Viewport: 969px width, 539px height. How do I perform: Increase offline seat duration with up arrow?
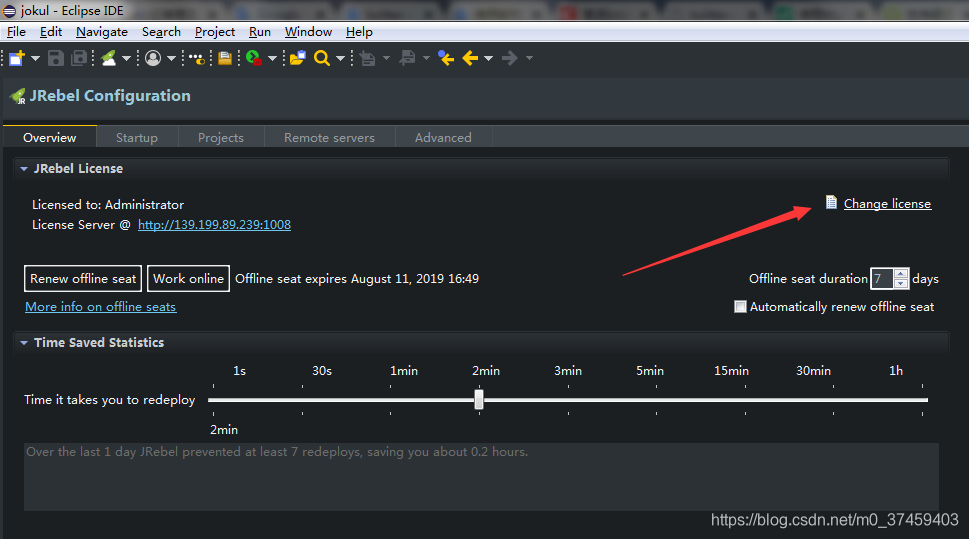click(x=901, y=273)
